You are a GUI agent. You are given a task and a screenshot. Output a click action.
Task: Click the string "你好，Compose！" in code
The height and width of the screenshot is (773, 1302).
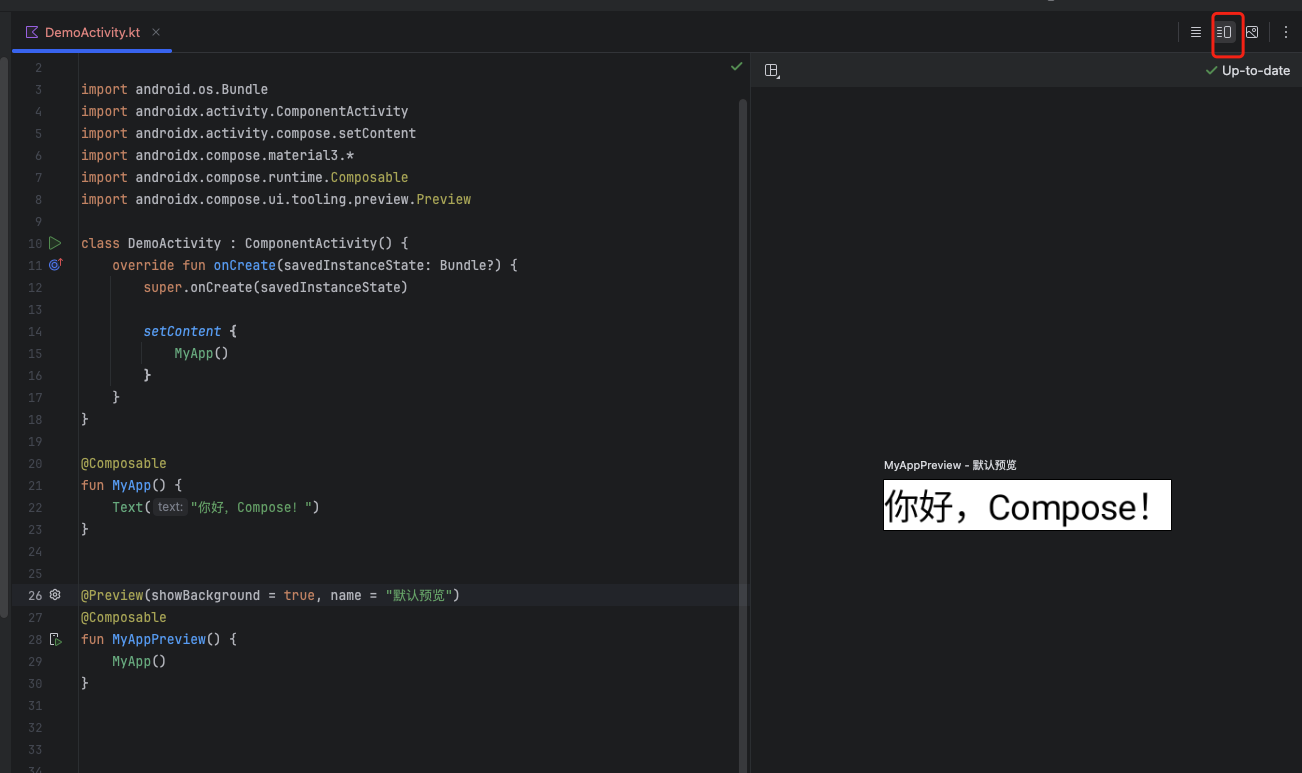(251, 507)
